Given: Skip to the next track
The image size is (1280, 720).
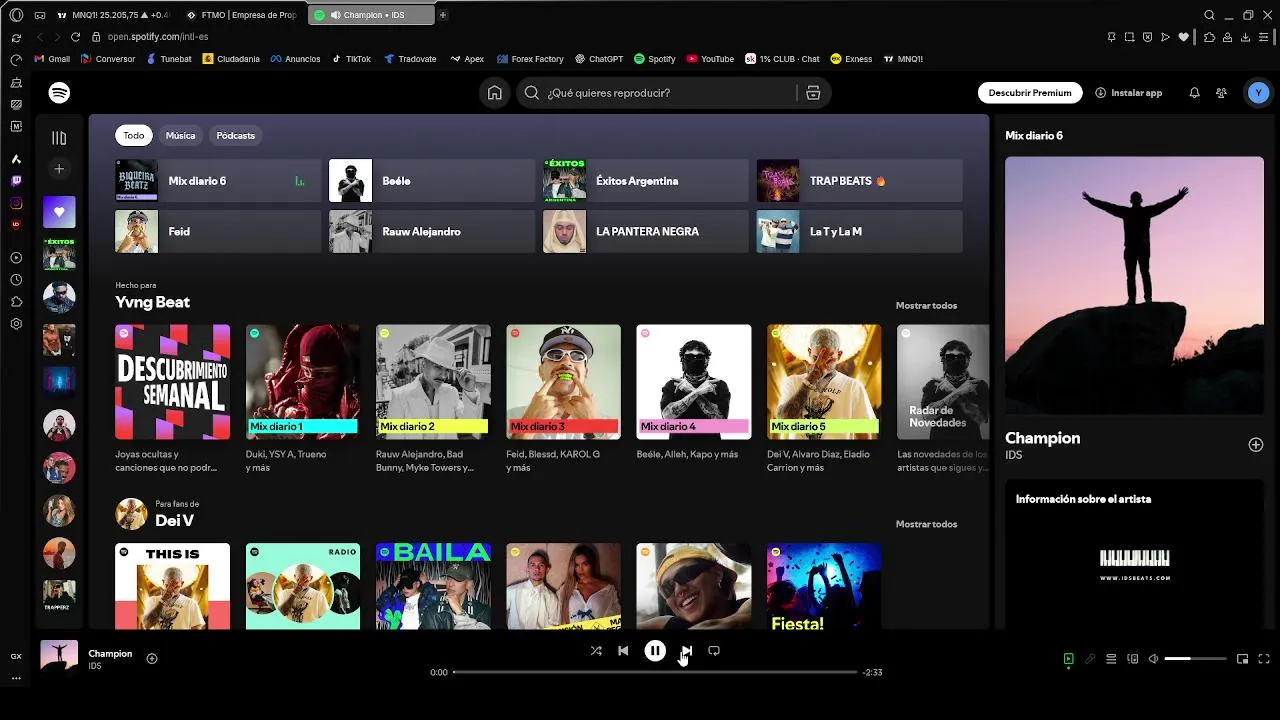Looking at the screenshot, I should coord(686,651).
